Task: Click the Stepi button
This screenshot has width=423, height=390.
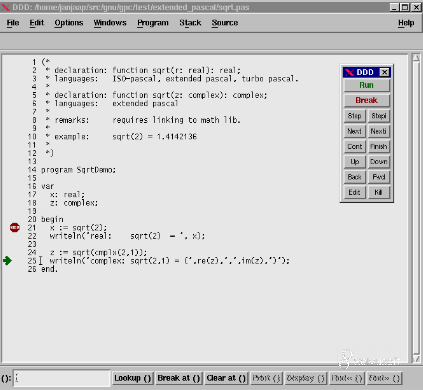Action: tap(379, 116)
